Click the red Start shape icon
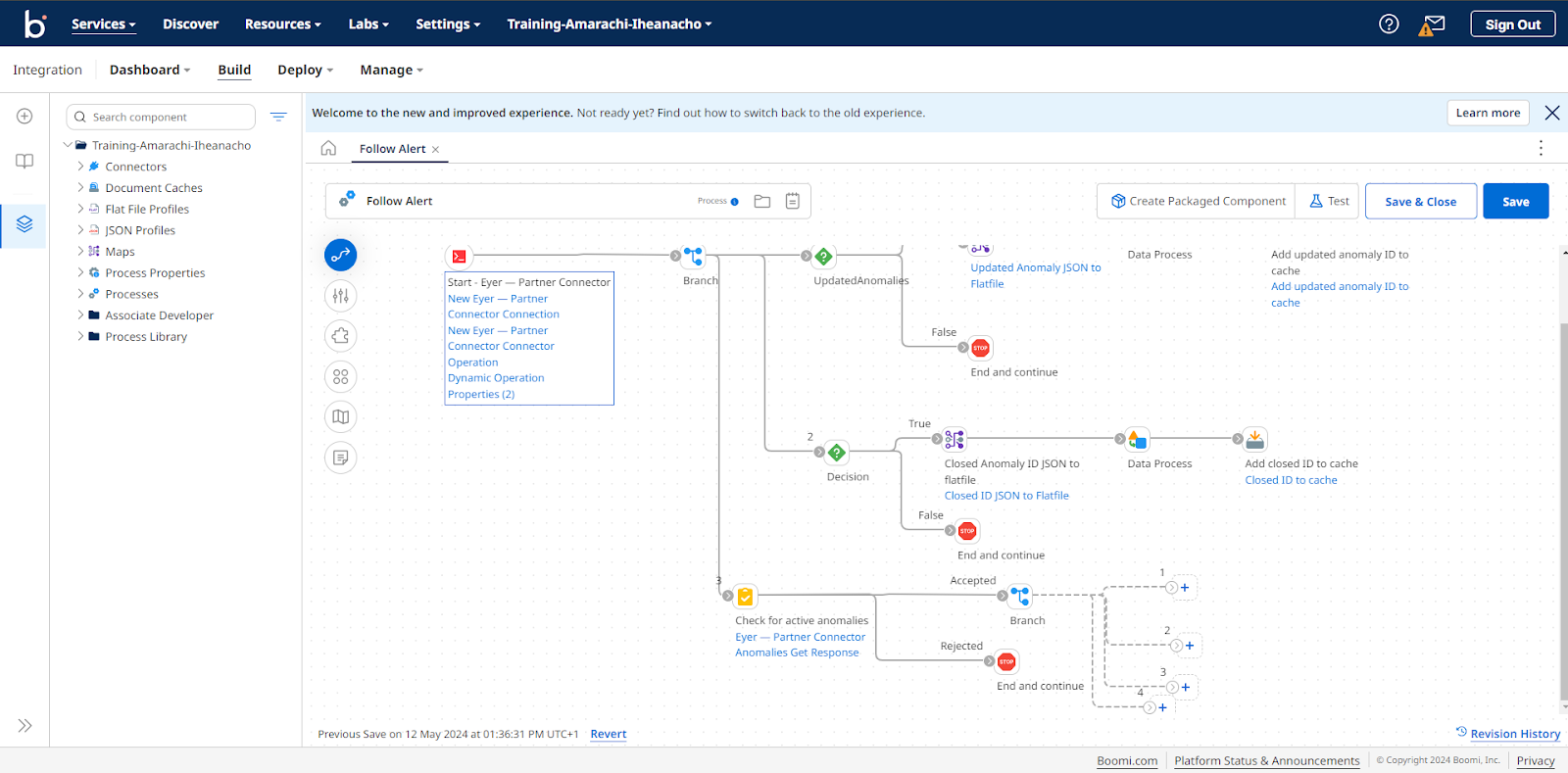Viewport: 1568px width, 773px height. click(459, 257)
